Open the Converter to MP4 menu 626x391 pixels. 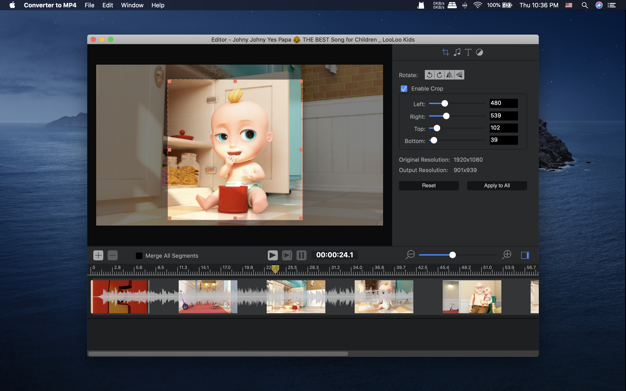point(50,5)
